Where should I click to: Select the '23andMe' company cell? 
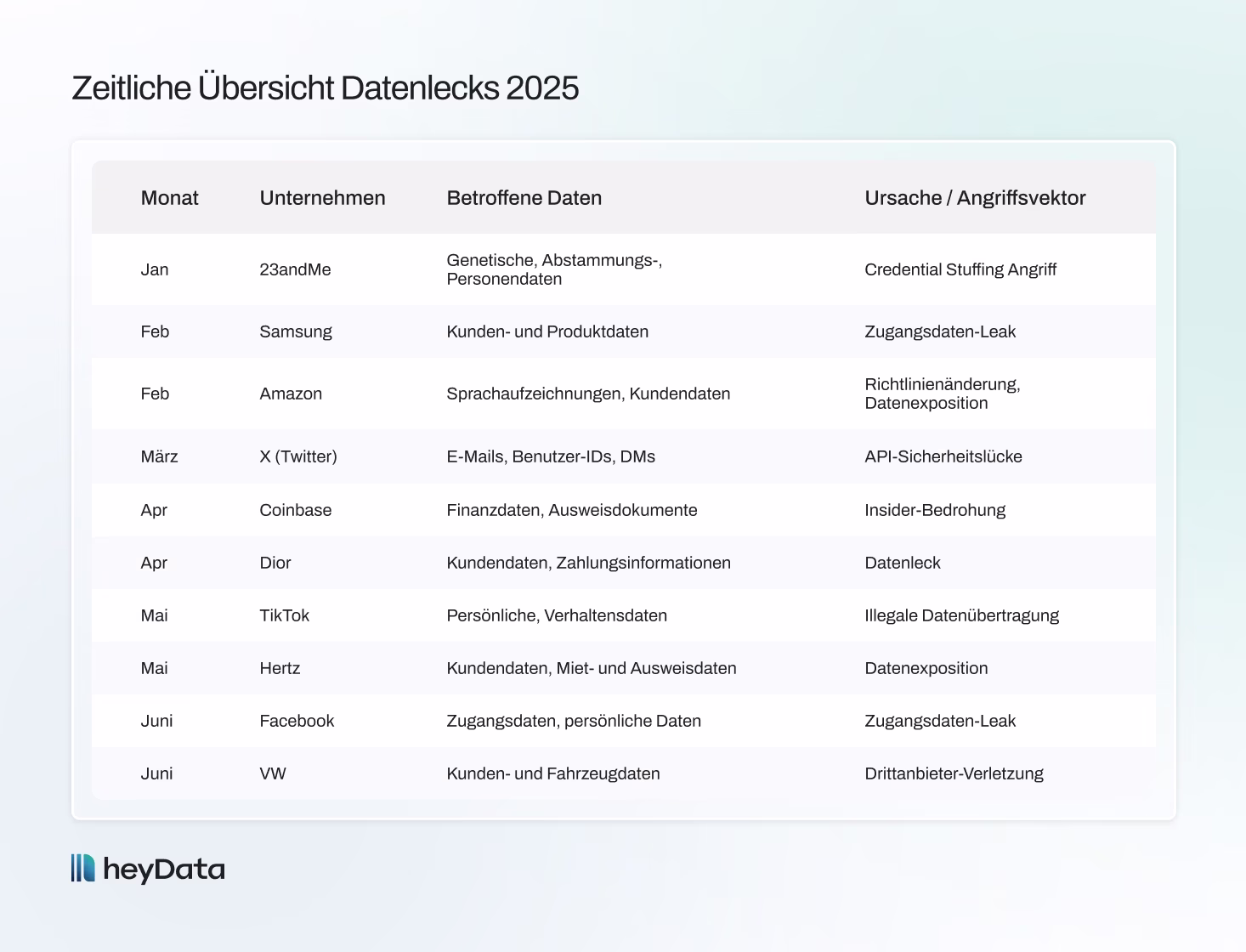[x=295, y=269]
